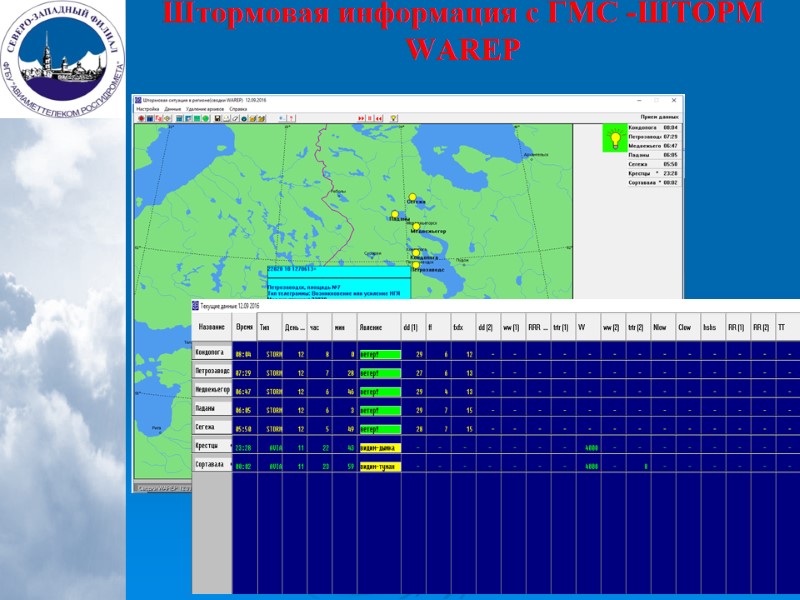This screenshot has width=800, height=600.
Task: Open the Справка menu
Action: coord(238,109)
